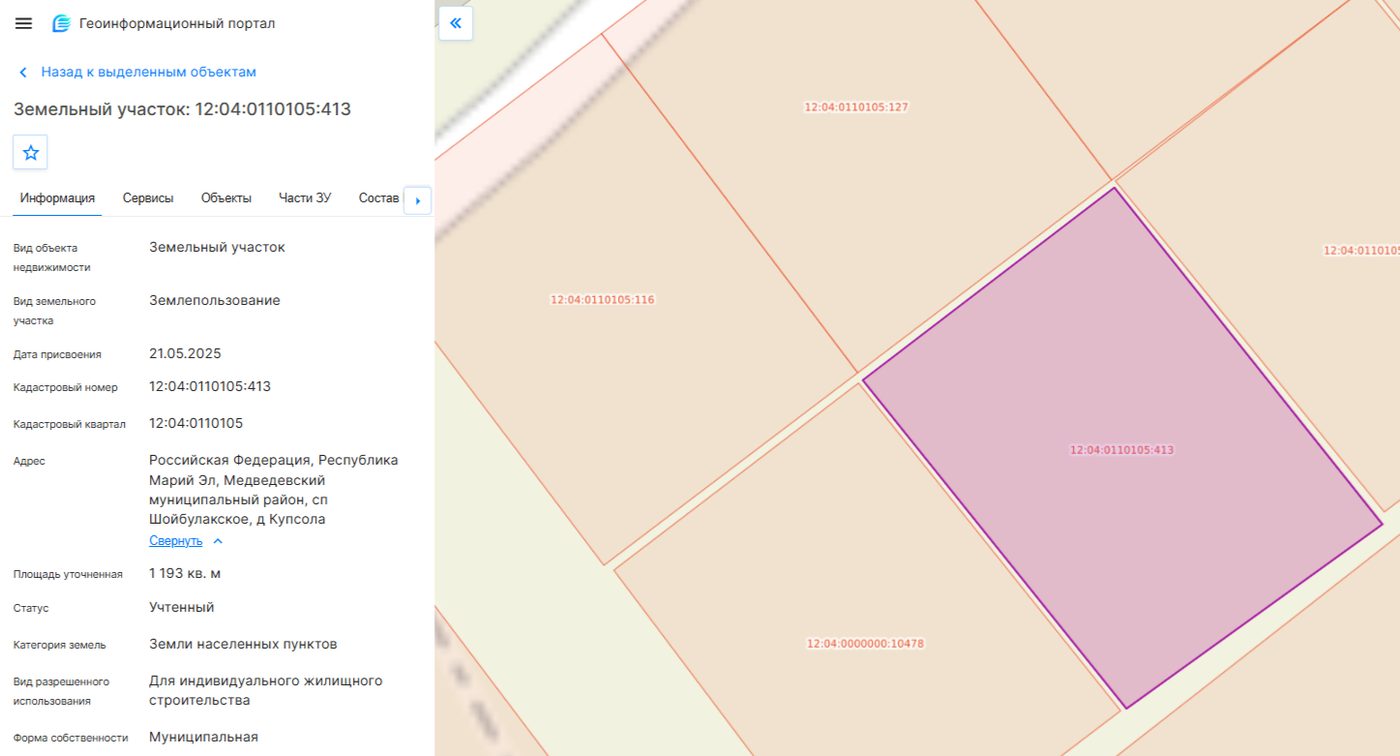Select parcel 12:04:0110105:116 on the map
This screenshot has height=756, width=1400.
click(x=602, y=299)
